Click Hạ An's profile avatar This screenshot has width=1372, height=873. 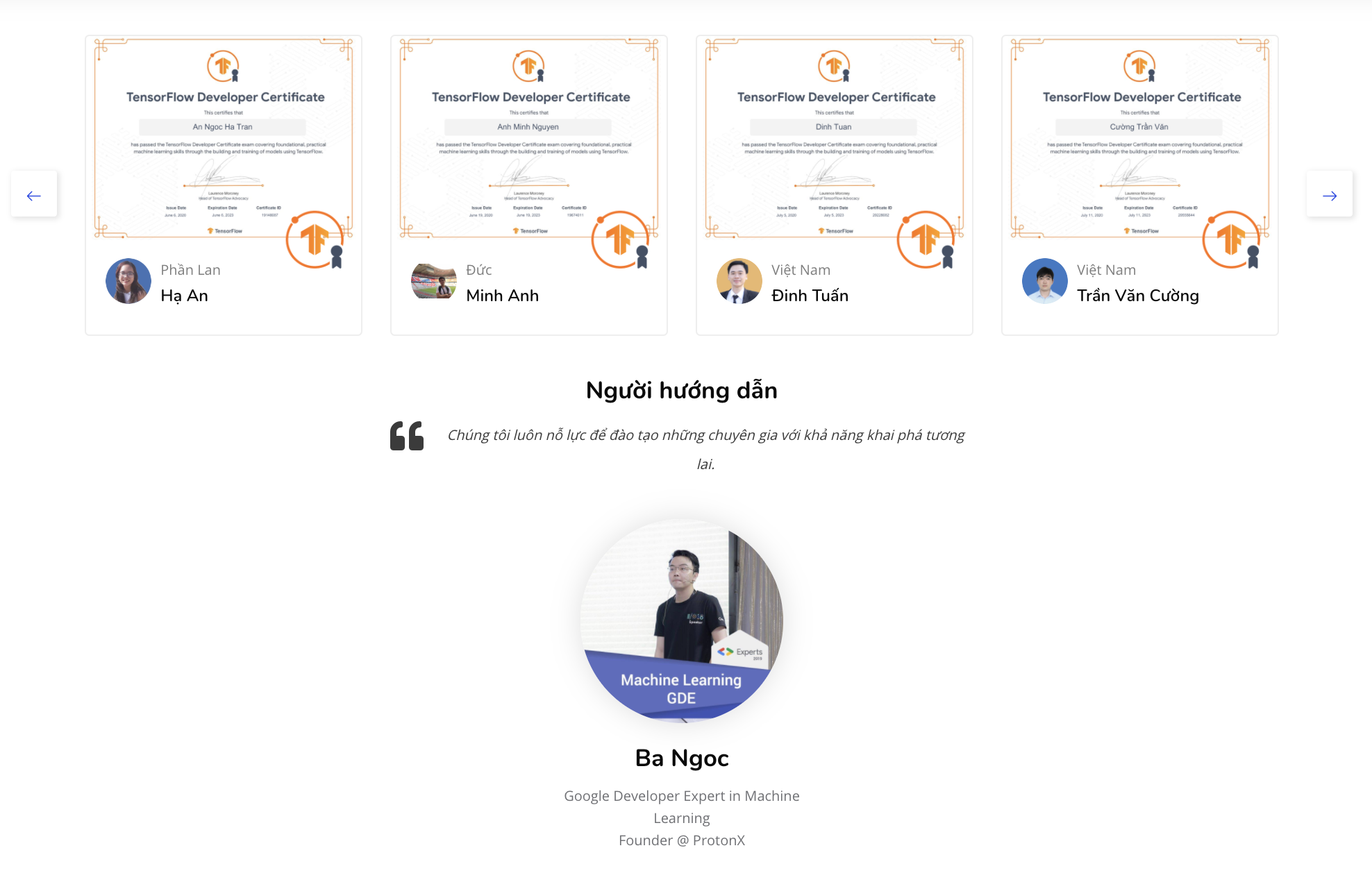[128, 281]
